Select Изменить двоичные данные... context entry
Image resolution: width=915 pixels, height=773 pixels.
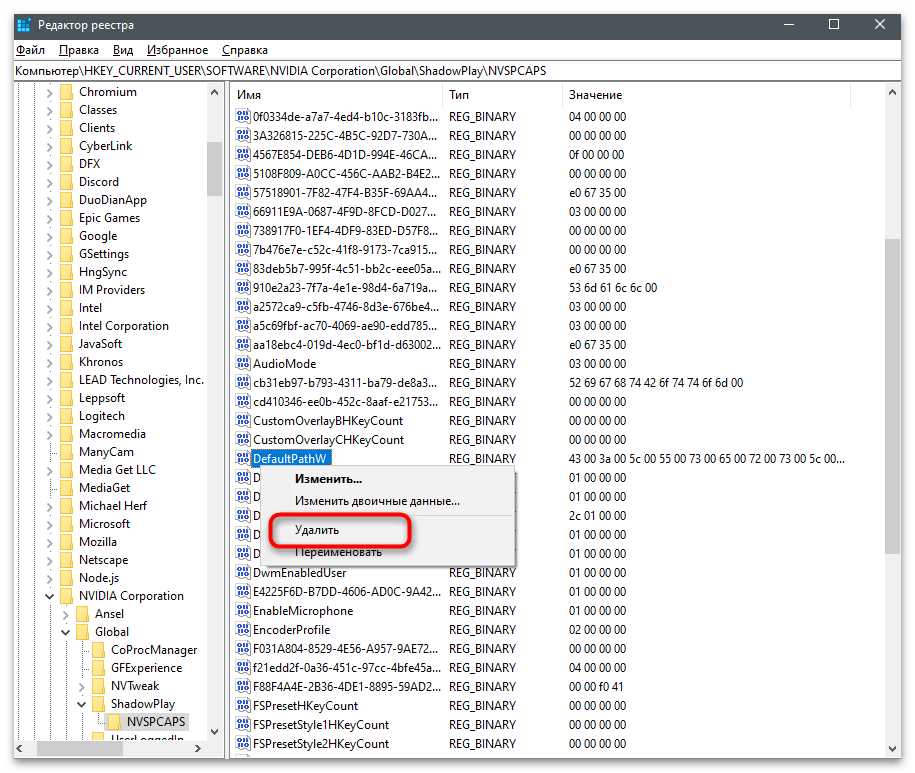click(x=378, y=501)
